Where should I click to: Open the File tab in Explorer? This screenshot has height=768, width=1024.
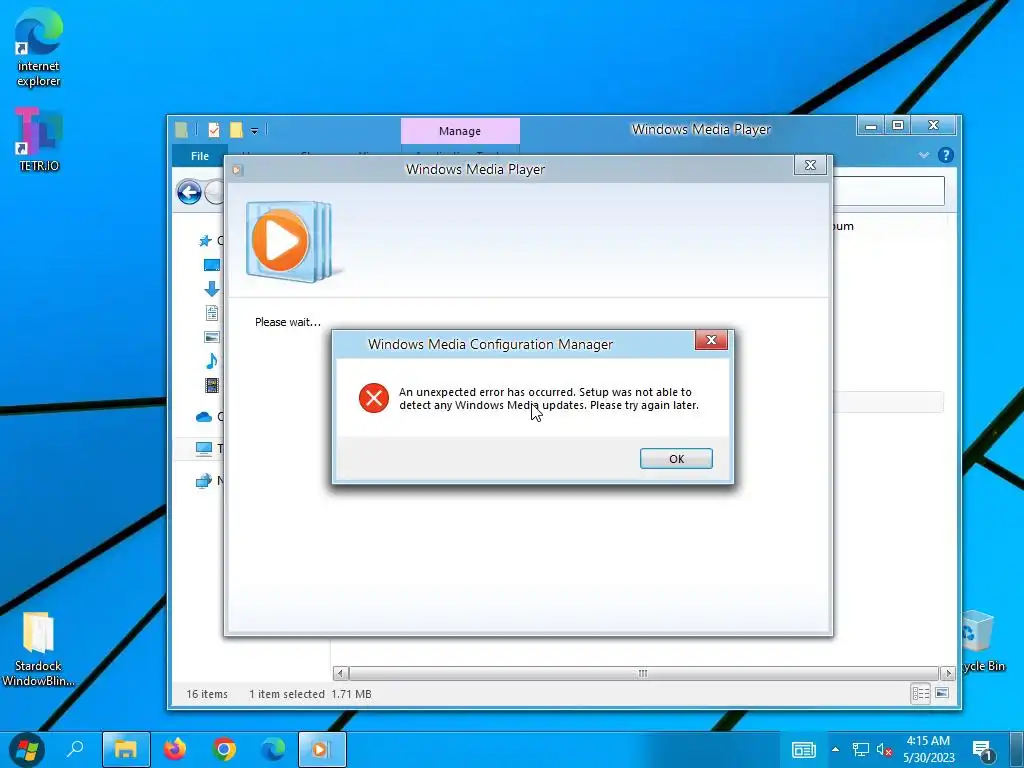200,156
